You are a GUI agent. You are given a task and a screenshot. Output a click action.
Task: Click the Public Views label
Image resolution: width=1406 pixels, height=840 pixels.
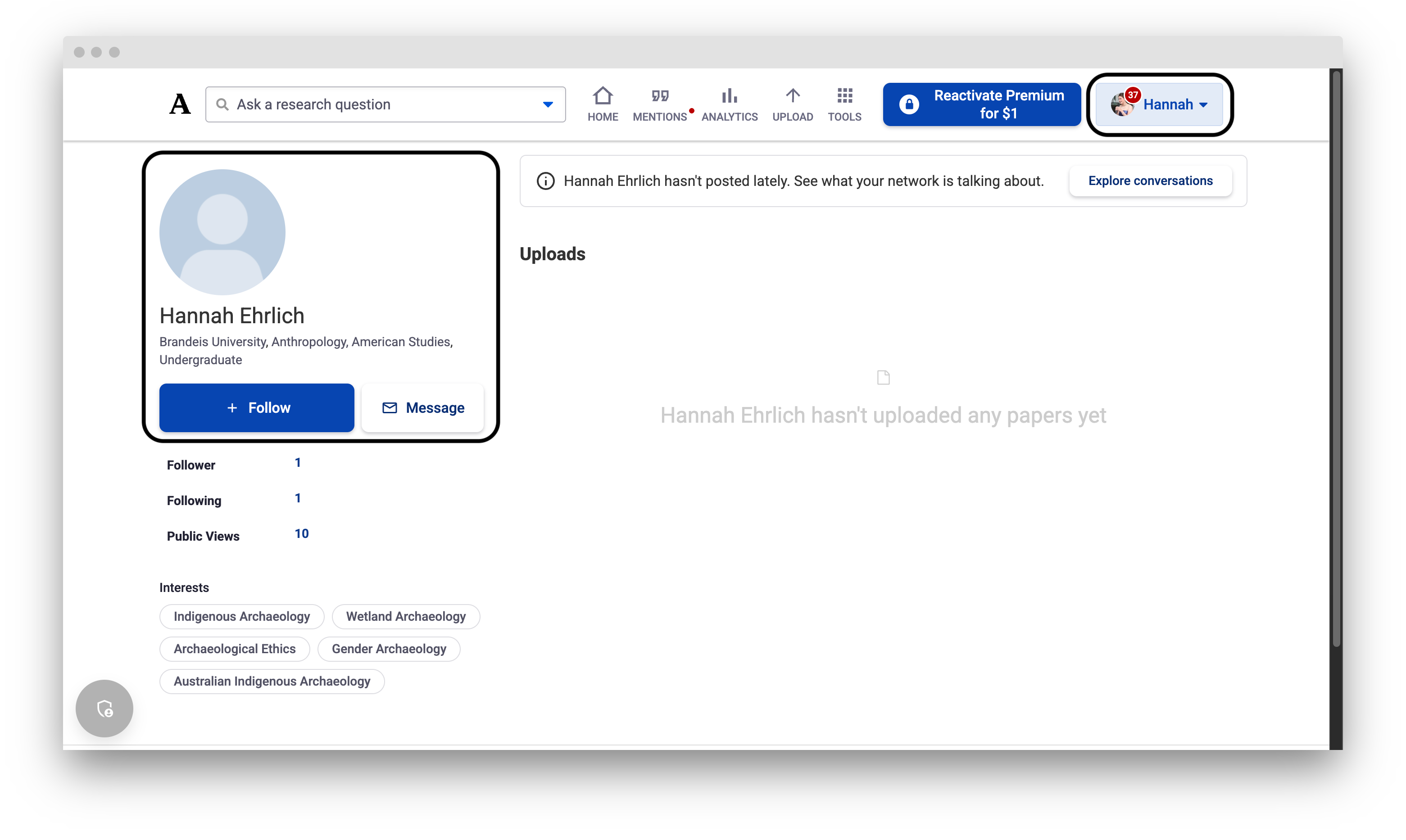203,537
